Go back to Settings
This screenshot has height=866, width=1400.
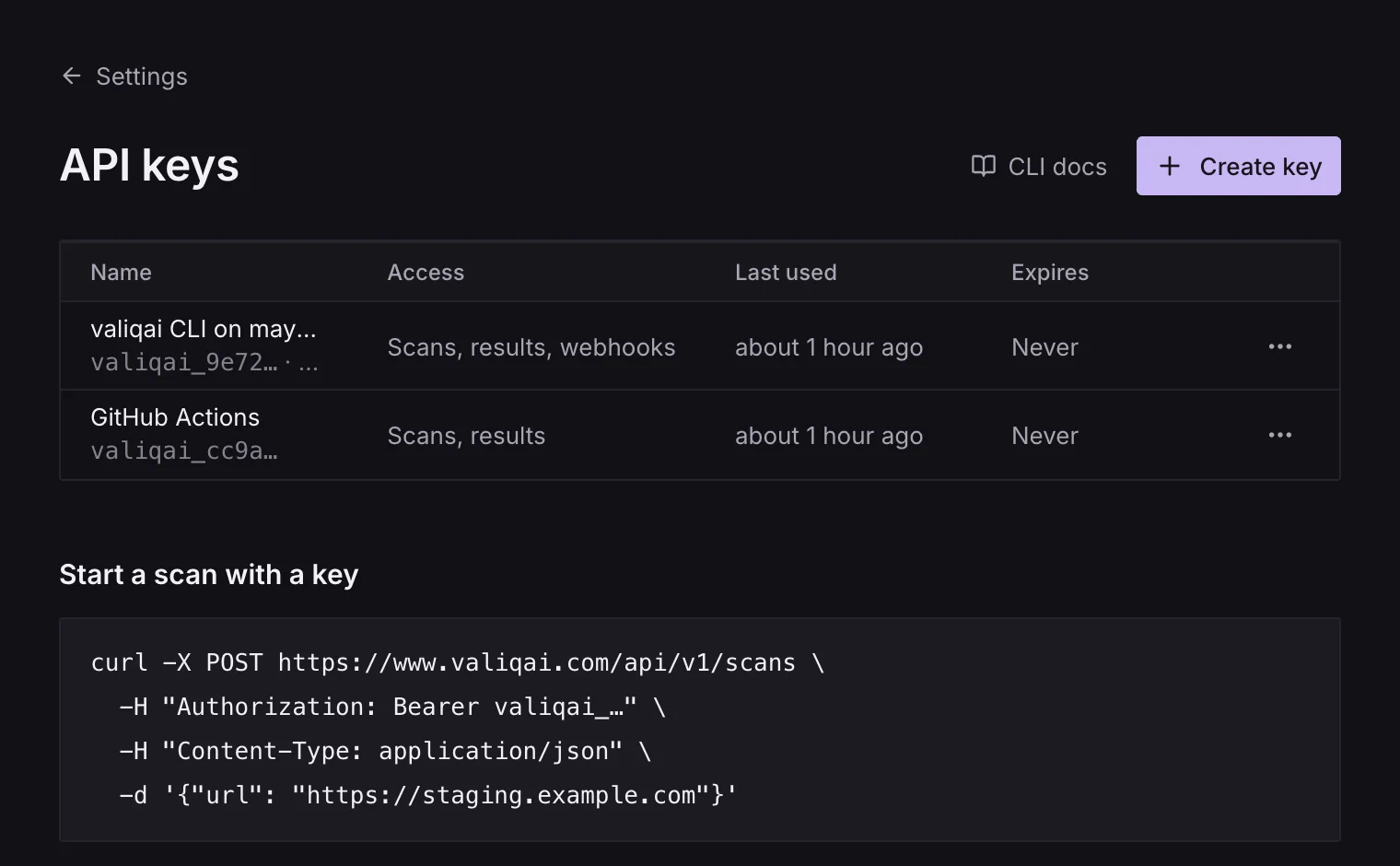[124, 76]
